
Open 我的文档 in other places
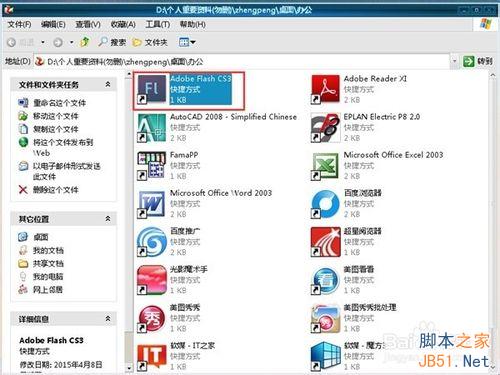point(48,250)
